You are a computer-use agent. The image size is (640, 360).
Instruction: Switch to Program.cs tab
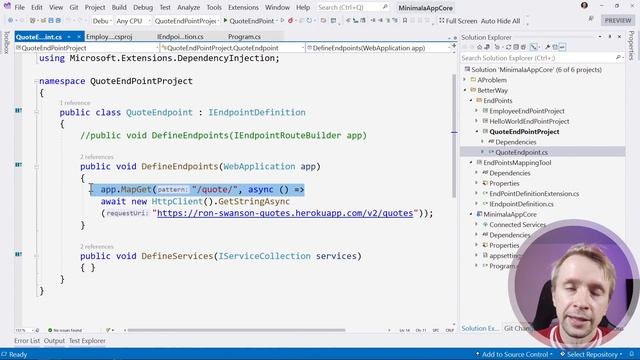244,37
